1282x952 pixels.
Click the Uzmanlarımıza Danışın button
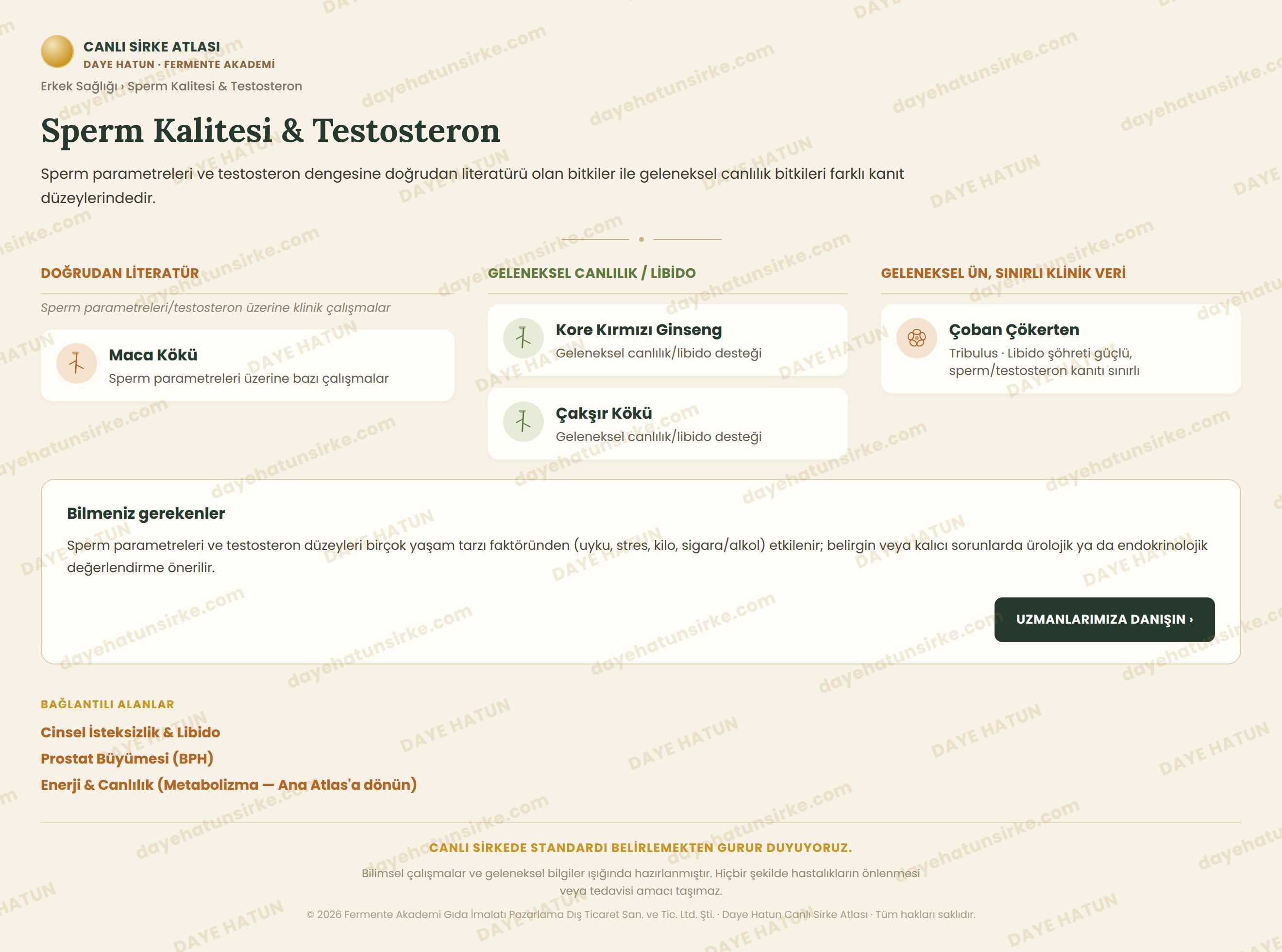pyautogui.click(x=1105, y=619)
